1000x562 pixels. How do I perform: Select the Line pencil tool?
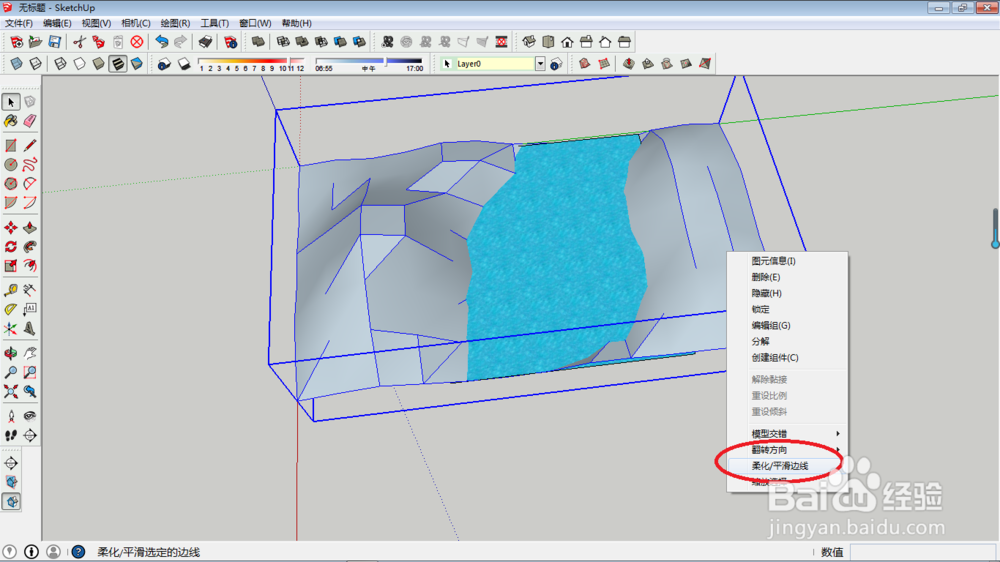click(x=30, y=146)
